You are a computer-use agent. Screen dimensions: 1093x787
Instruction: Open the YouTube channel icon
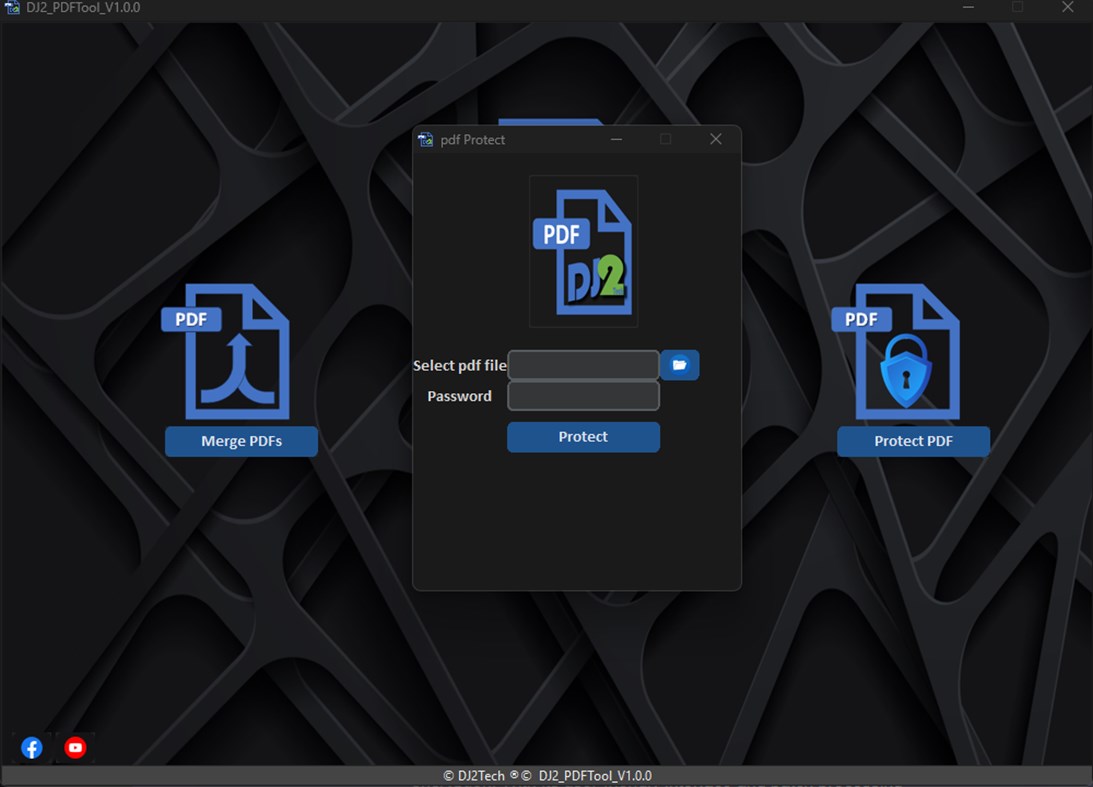coord(74,747)
